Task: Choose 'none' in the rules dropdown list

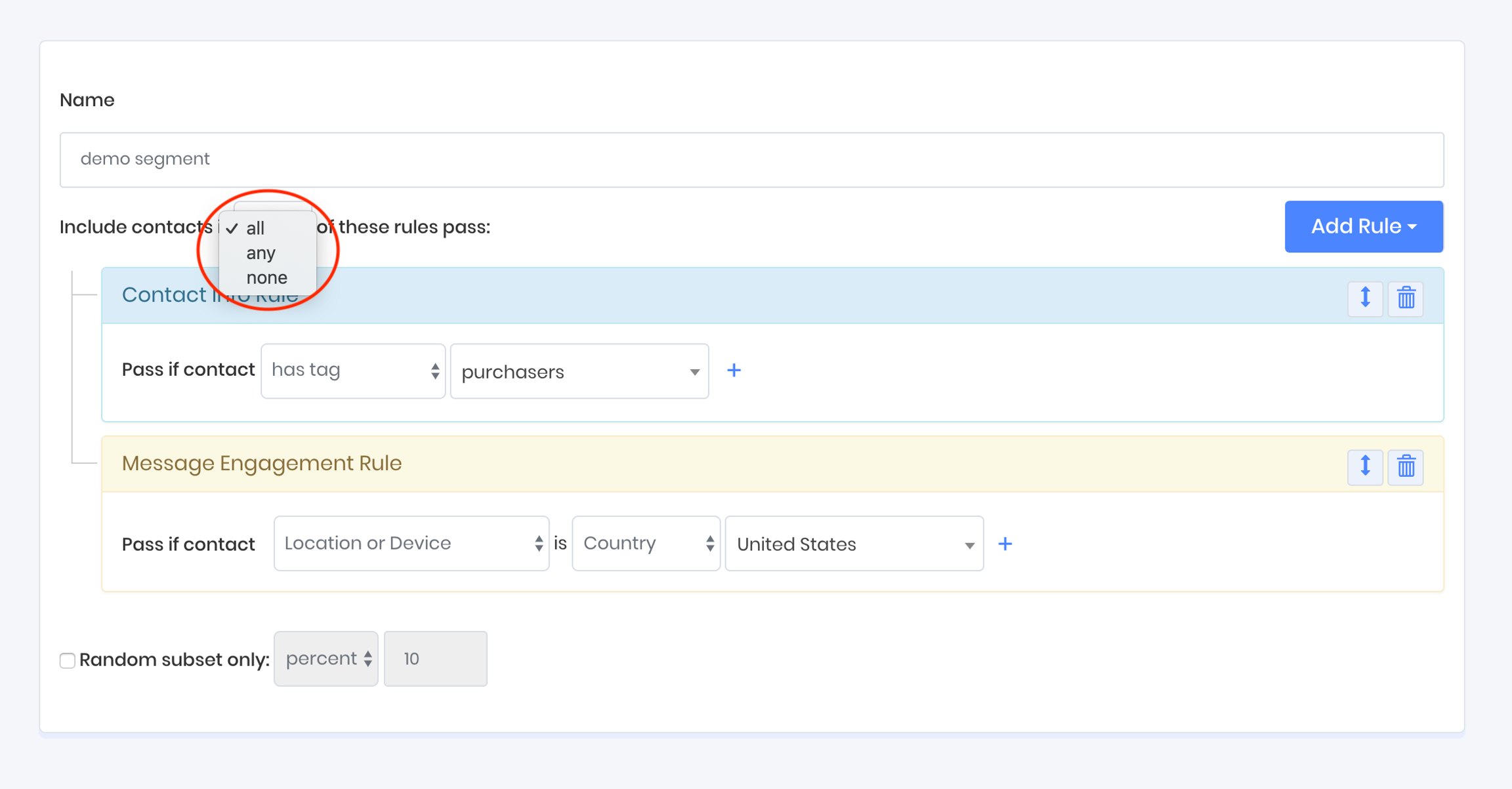Action: coord(266,278)
